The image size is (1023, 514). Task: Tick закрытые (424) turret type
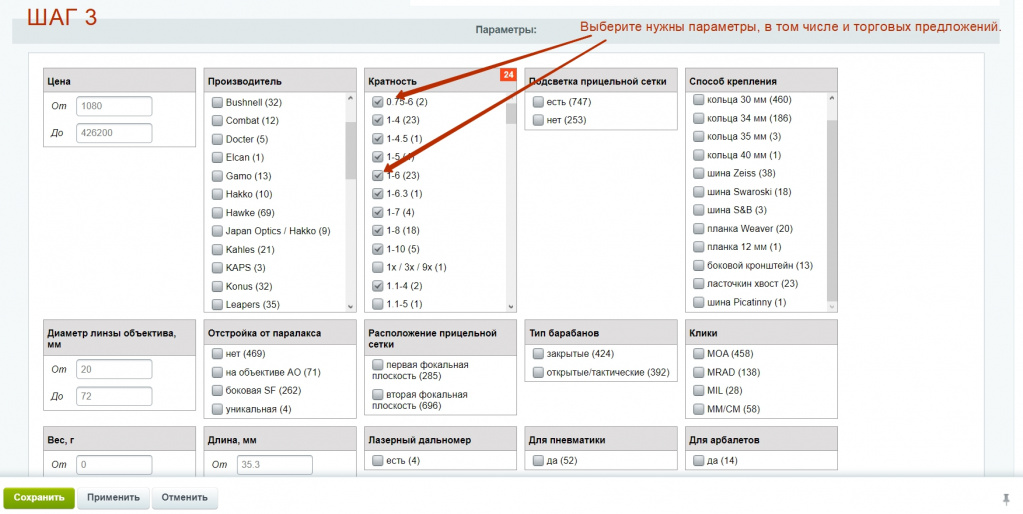(538, 354)
